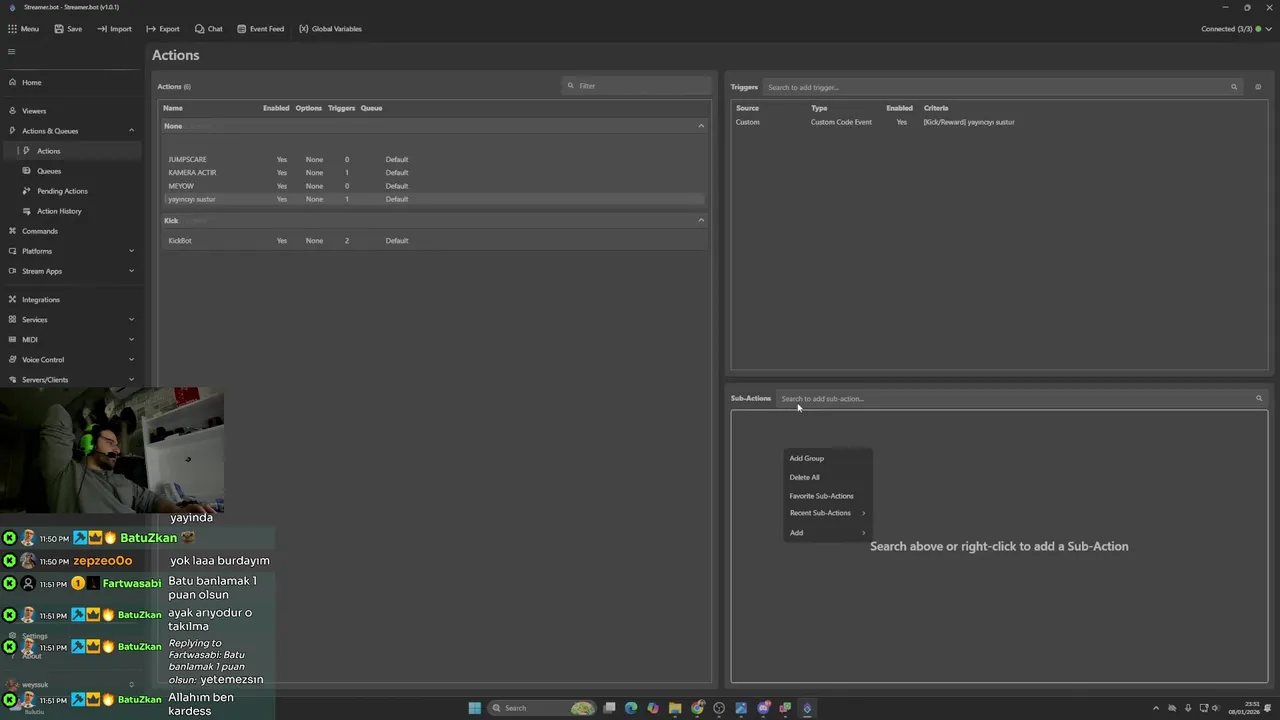Show hidden system tray icons
This screenshot has width=1280, height=720.
click(1156, 708)
